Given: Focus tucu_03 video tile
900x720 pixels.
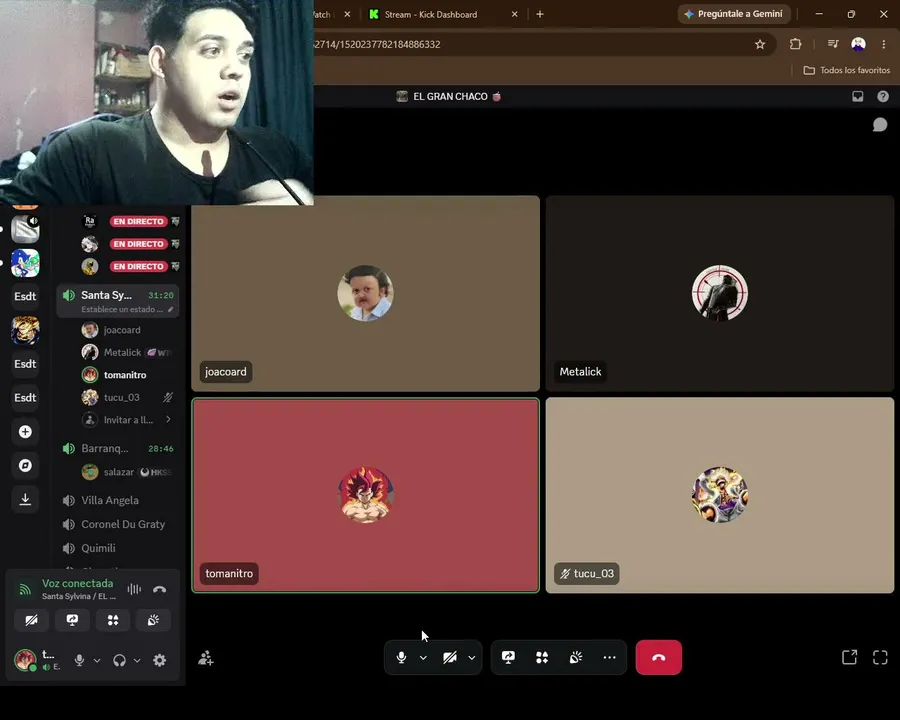Looking at the screenshot, I should (x=720, y=495).
